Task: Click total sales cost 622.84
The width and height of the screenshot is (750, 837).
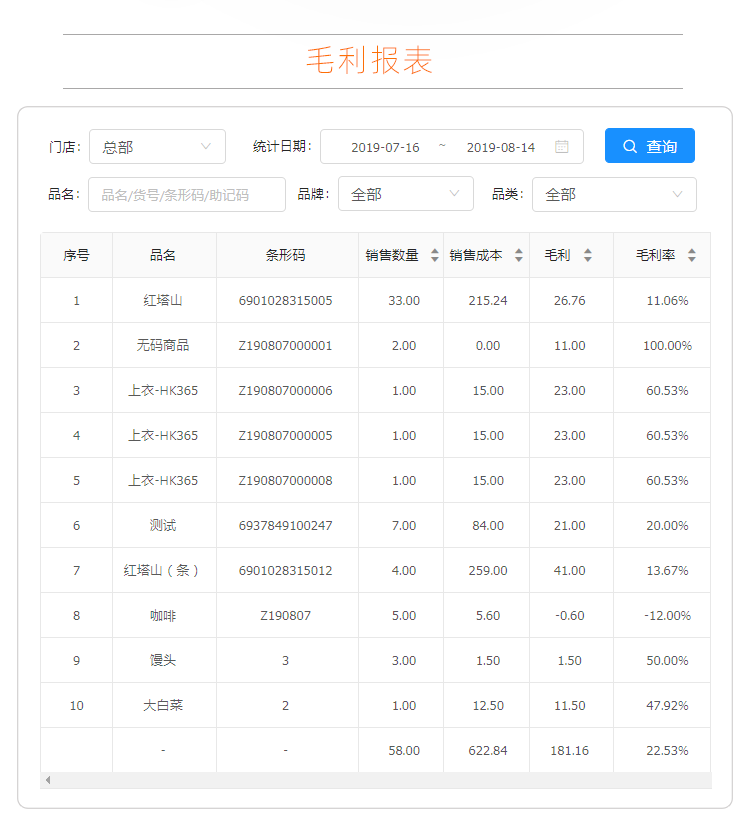Action: point(488,751)
